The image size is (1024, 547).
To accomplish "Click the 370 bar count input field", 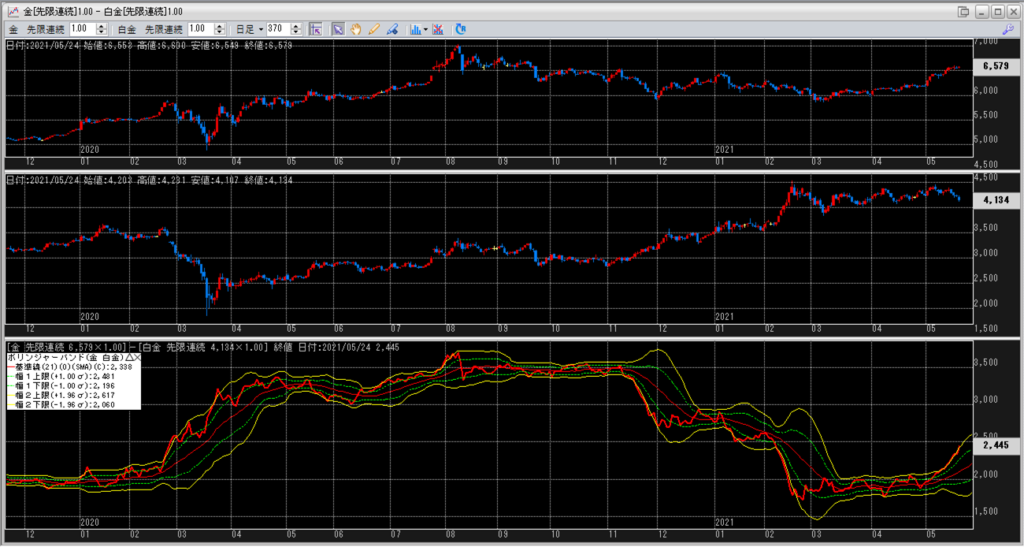I will [x=279, y=29].
